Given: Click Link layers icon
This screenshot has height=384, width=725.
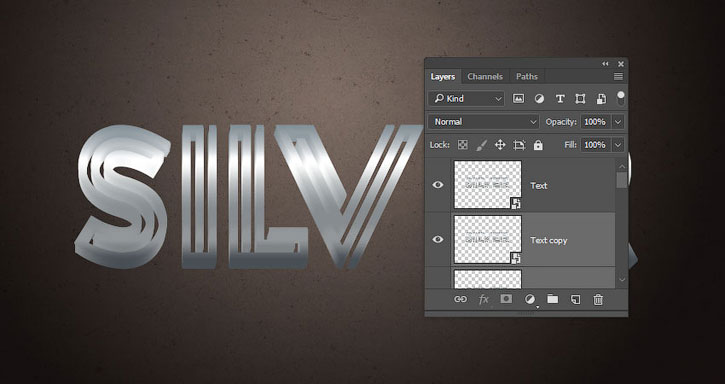Looking at the screenshot, I should [460, 299].
